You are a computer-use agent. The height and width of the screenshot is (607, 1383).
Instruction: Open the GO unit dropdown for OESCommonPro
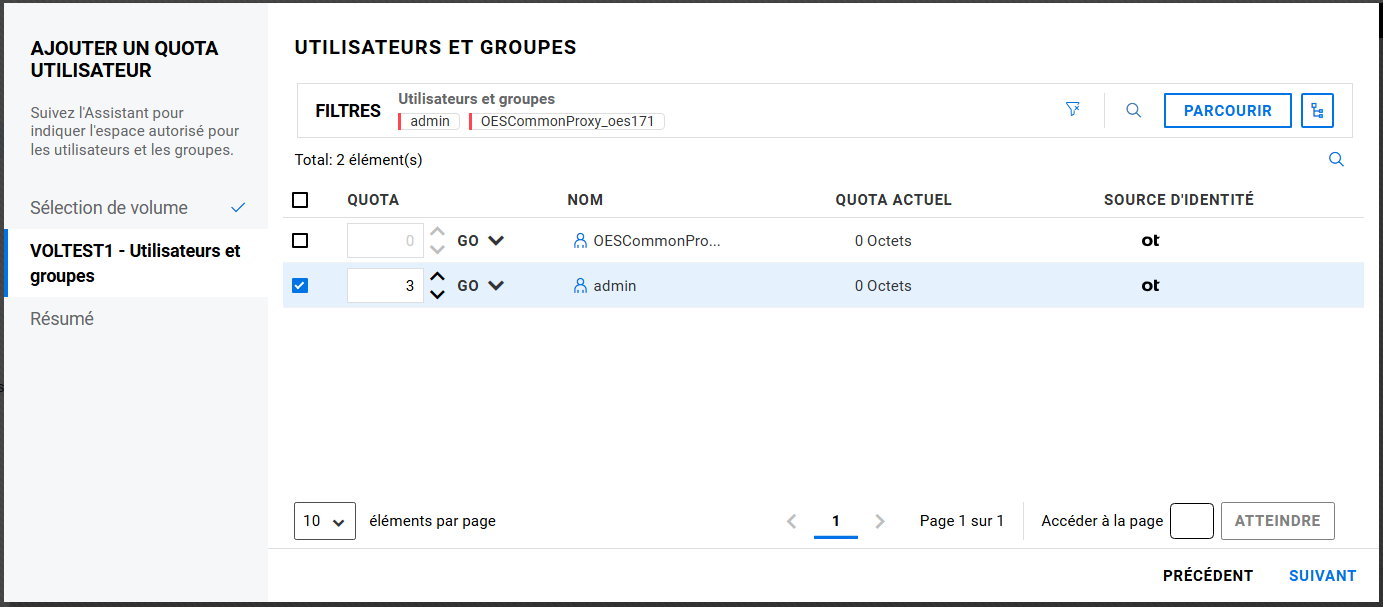495,241
